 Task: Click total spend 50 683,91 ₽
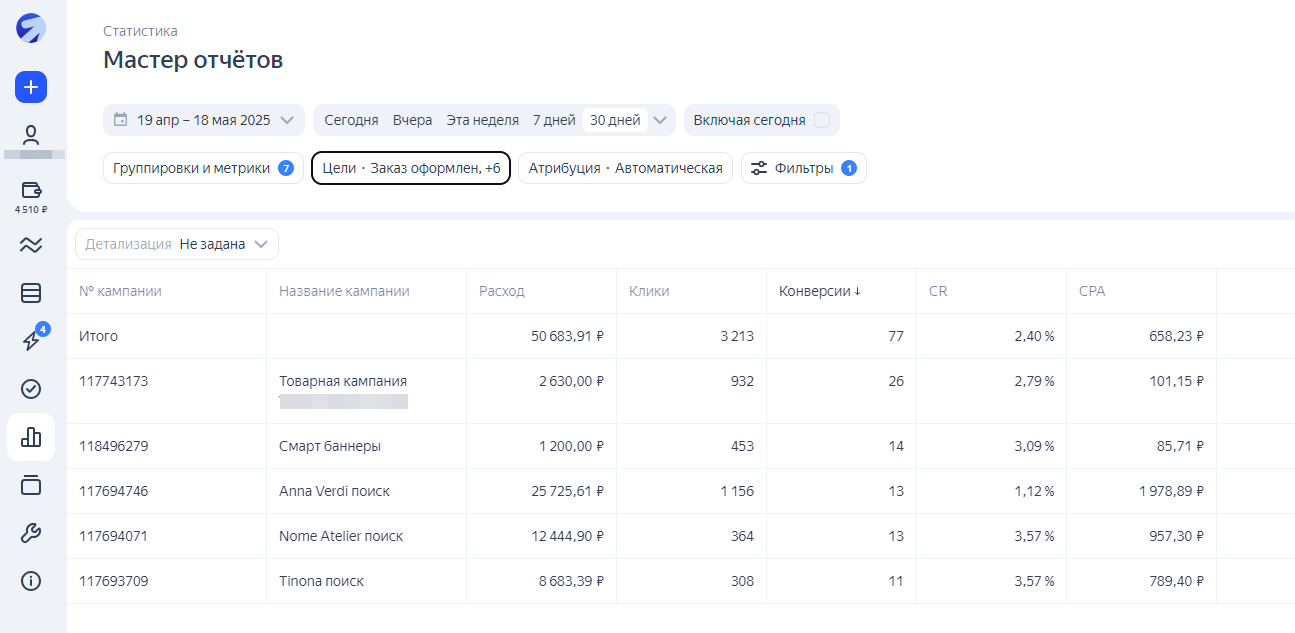point(567,336)
